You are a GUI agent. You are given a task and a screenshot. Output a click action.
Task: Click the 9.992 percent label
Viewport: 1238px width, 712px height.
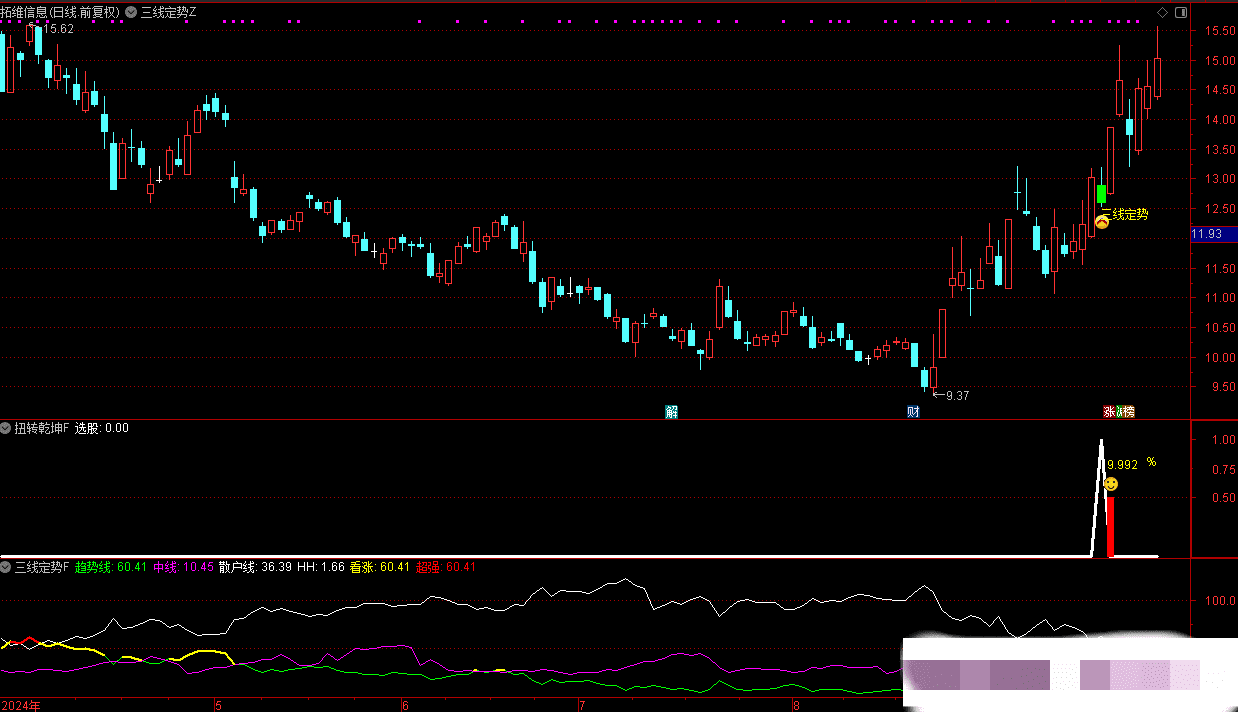pos(1131,463)
